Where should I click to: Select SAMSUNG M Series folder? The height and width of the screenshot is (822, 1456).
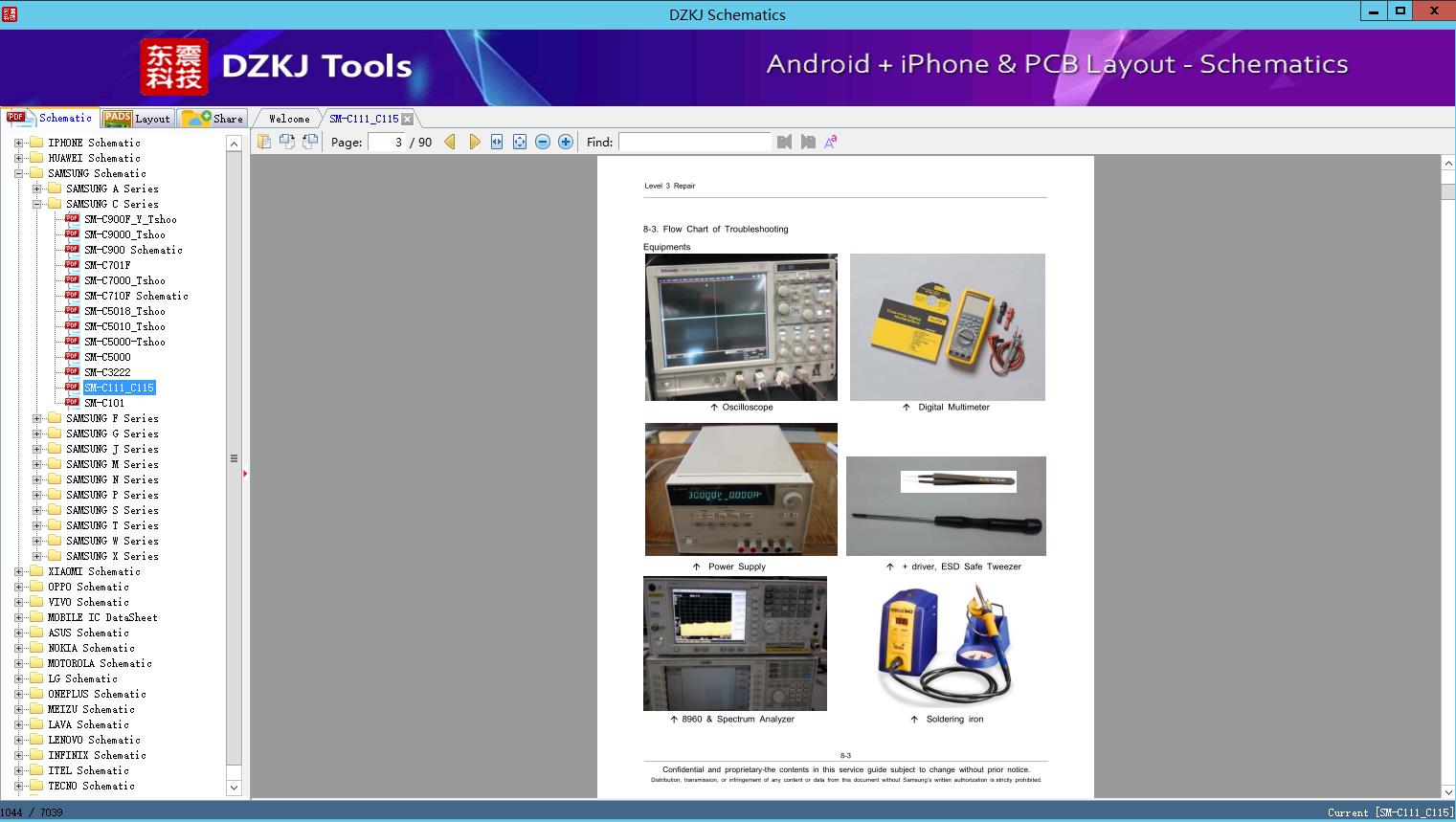coord(112,464)
